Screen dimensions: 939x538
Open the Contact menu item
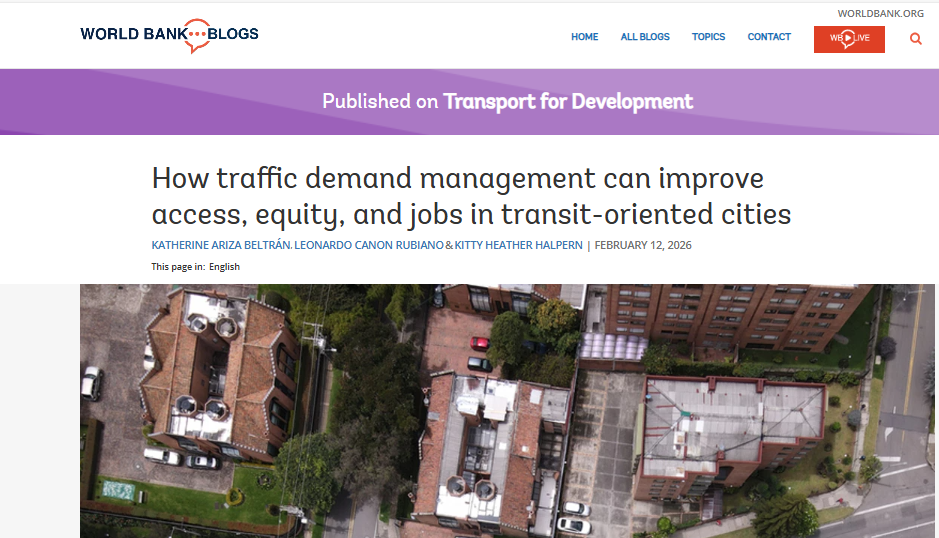click(769, 37)
